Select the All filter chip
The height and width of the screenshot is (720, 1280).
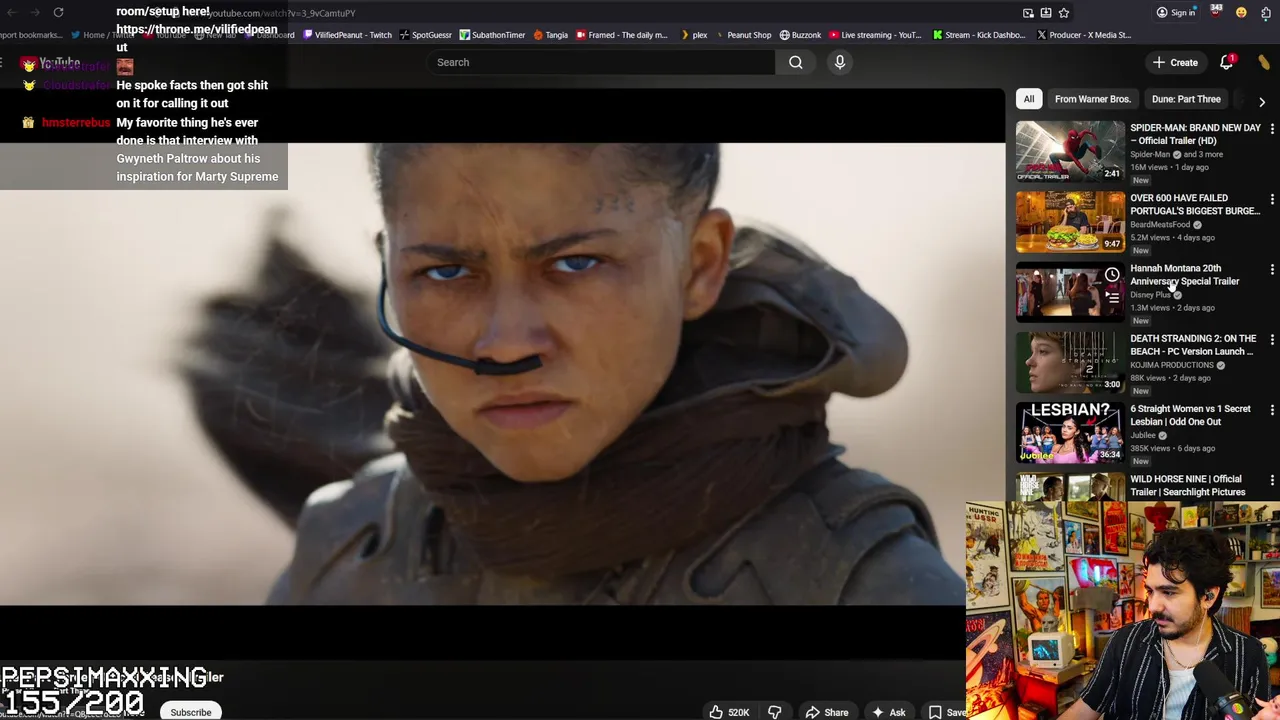1029,99
